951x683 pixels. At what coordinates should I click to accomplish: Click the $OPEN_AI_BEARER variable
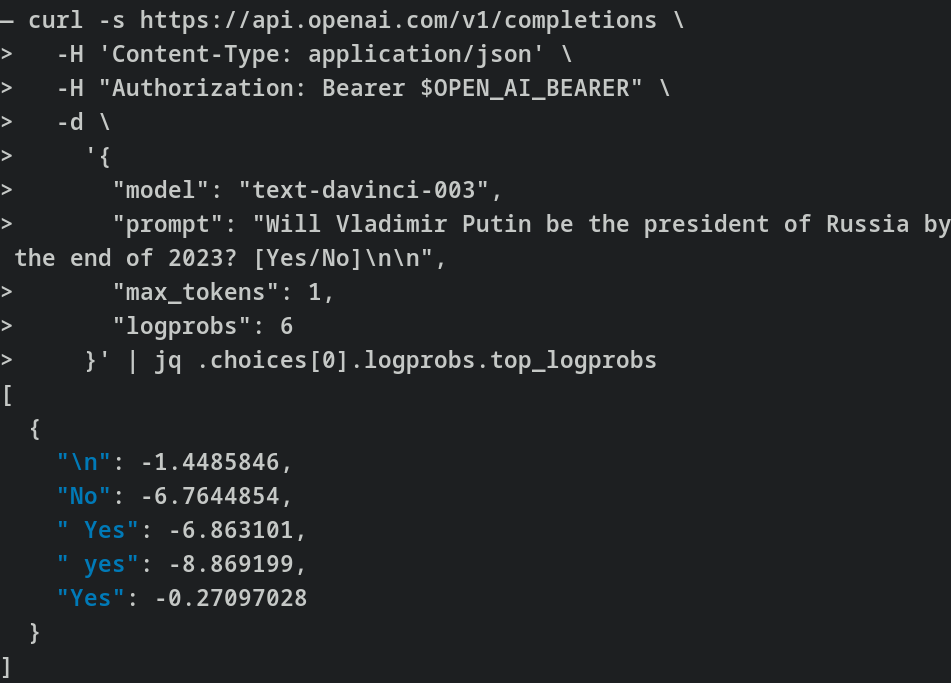click(x=525, y=89)
